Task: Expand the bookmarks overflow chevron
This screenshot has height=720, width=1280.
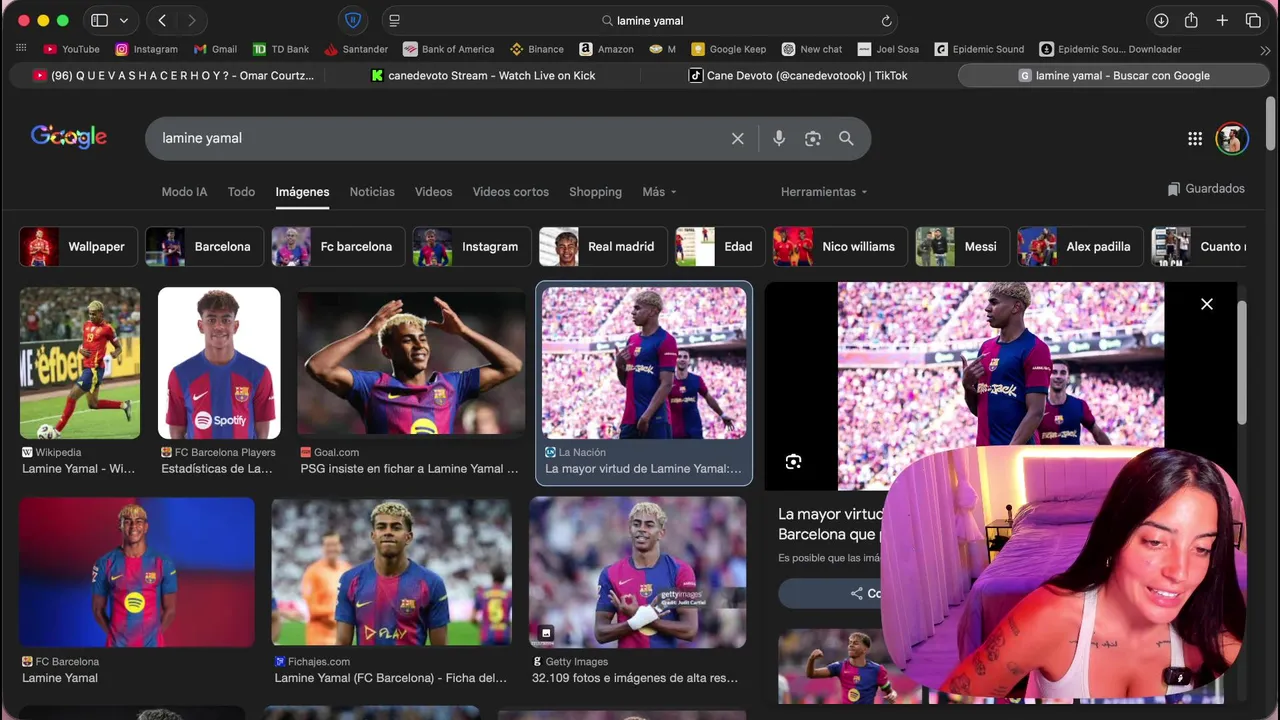Action: pyautogui.click(x=1265, y=49)
